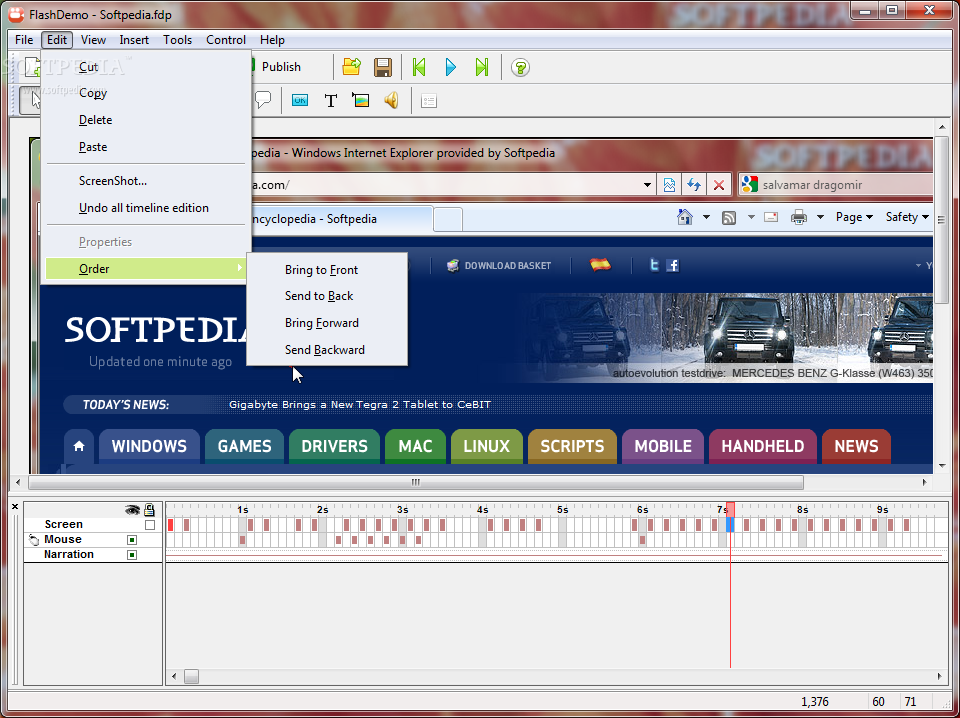The height and width of the screenshot is (718, 960).
Task: Click the Open project folder icon
Action: point(351,67)
